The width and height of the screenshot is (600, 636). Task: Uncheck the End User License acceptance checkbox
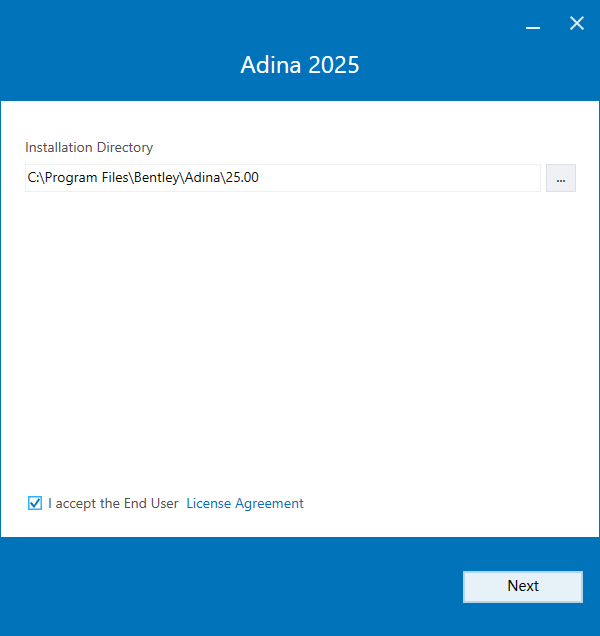35,503
